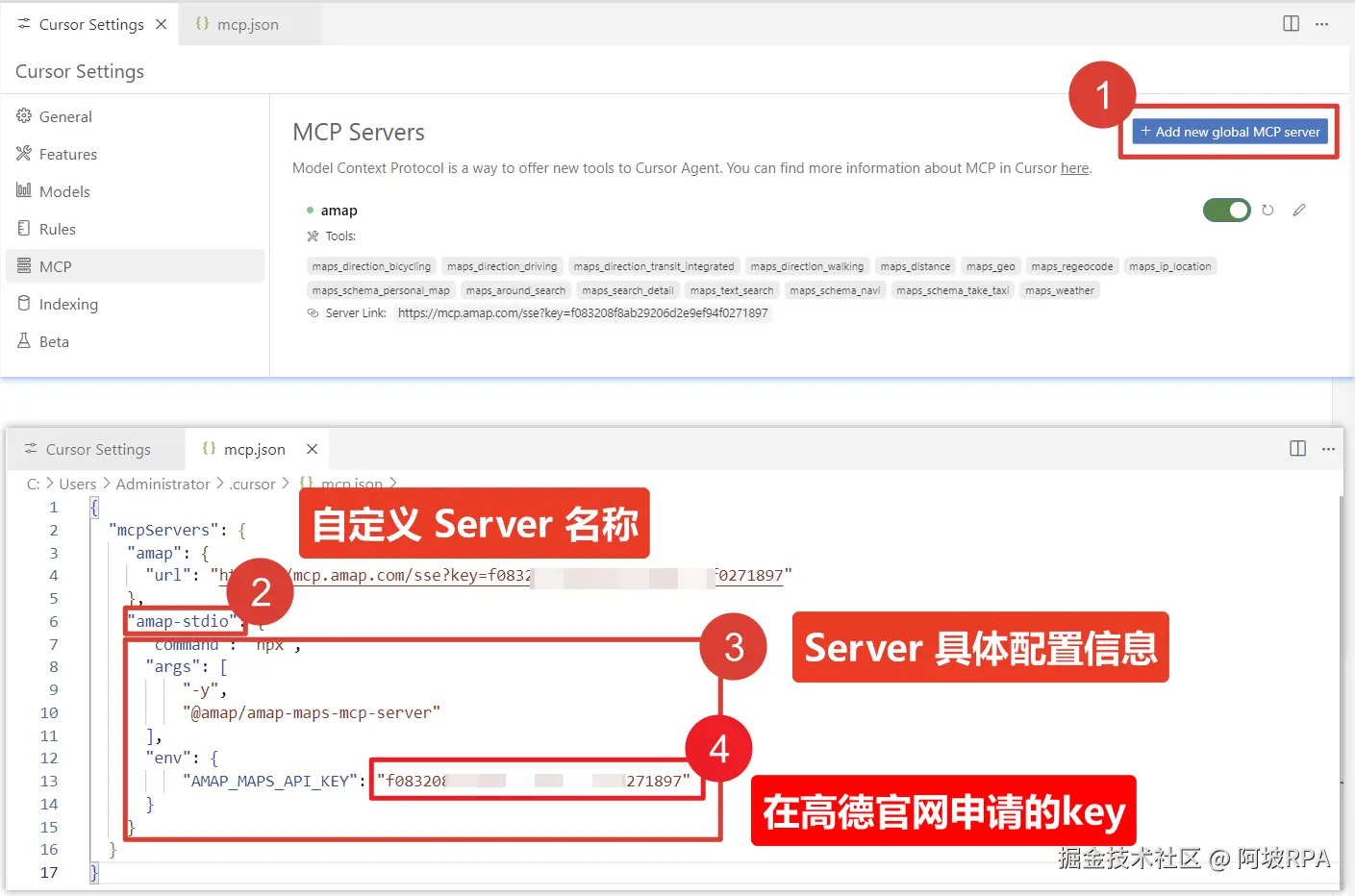The image size is (1355, 896).
Task: Click "@amap/amap-maps-mcp-server" string on line 10
Action: pyautogui.click(x=312, y=712)
